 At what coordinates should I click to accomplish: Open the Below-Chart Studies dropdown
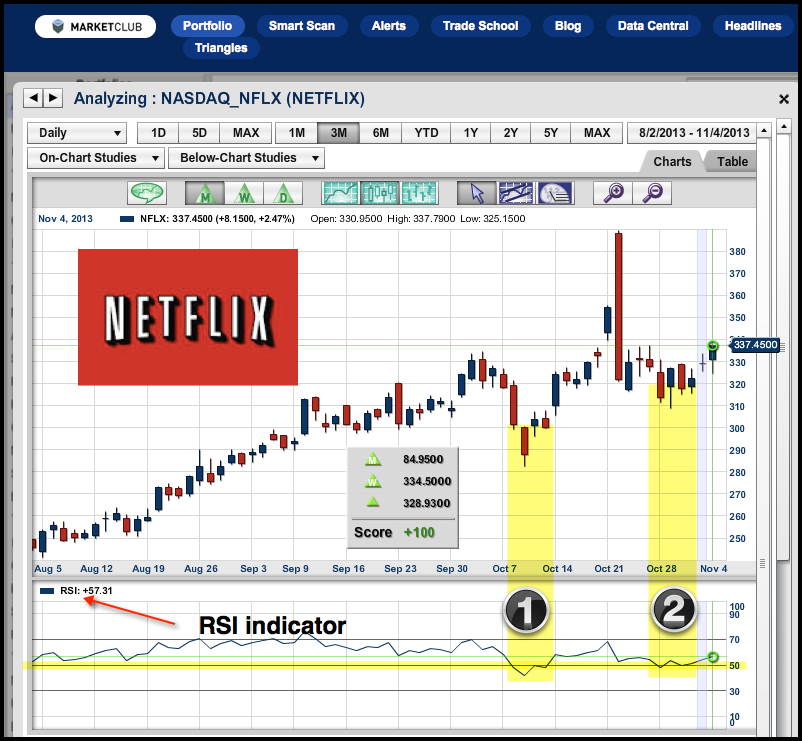[246, 158]
